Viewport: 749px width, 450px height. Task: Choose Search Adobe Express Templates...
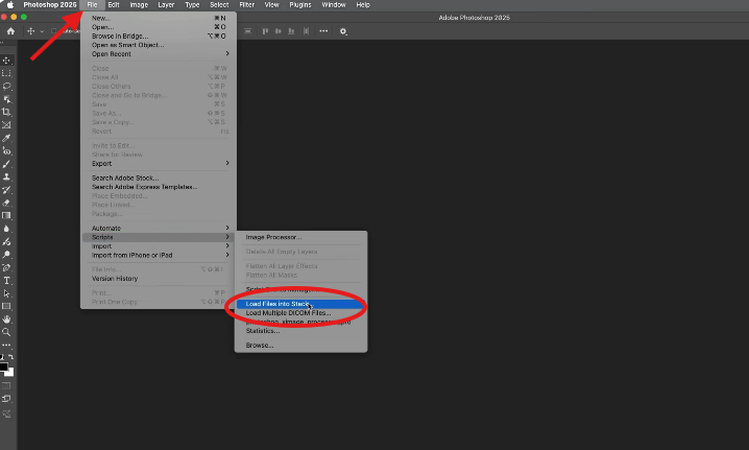point(159,187)
